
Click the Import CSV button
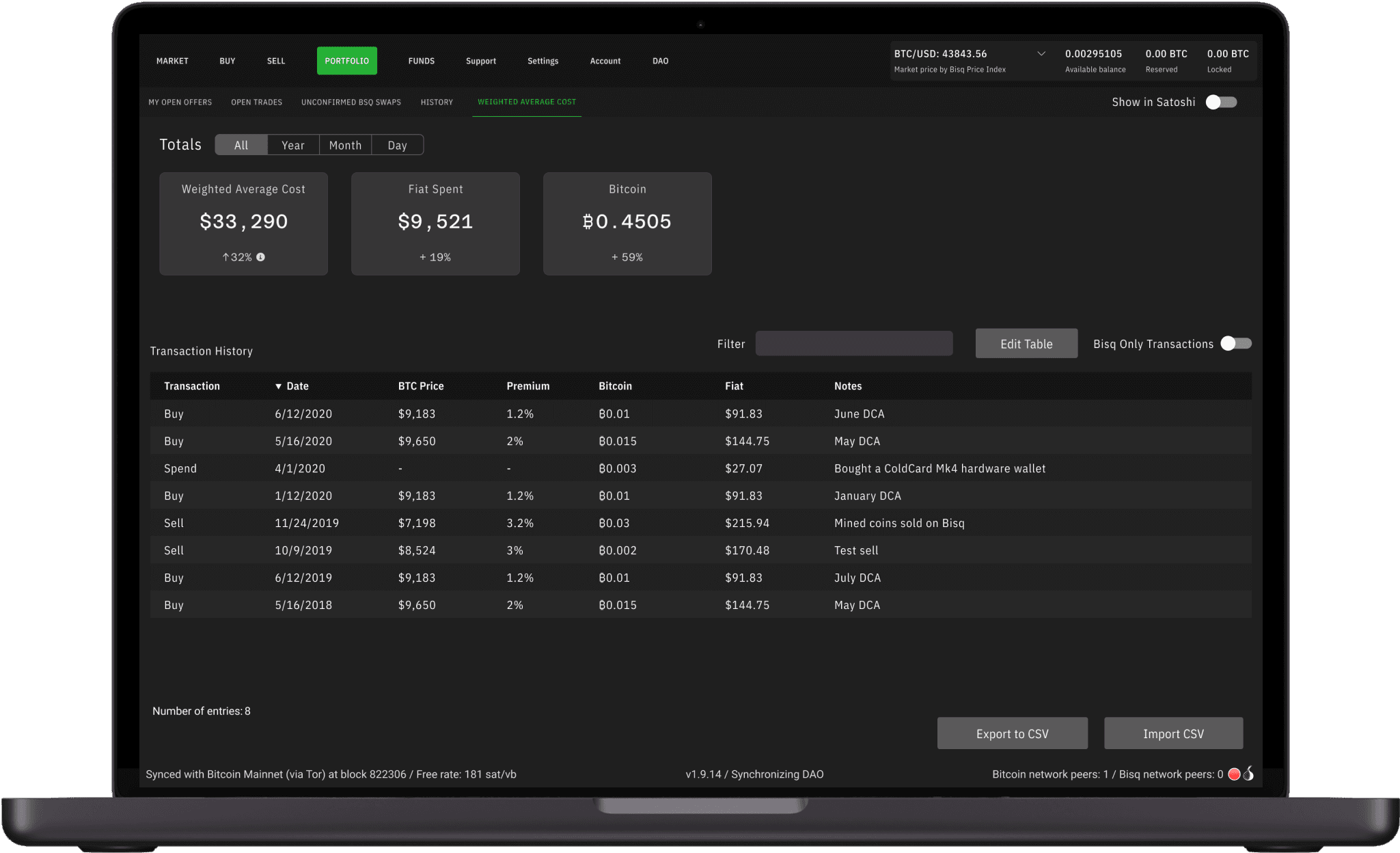click(1173, 733)
